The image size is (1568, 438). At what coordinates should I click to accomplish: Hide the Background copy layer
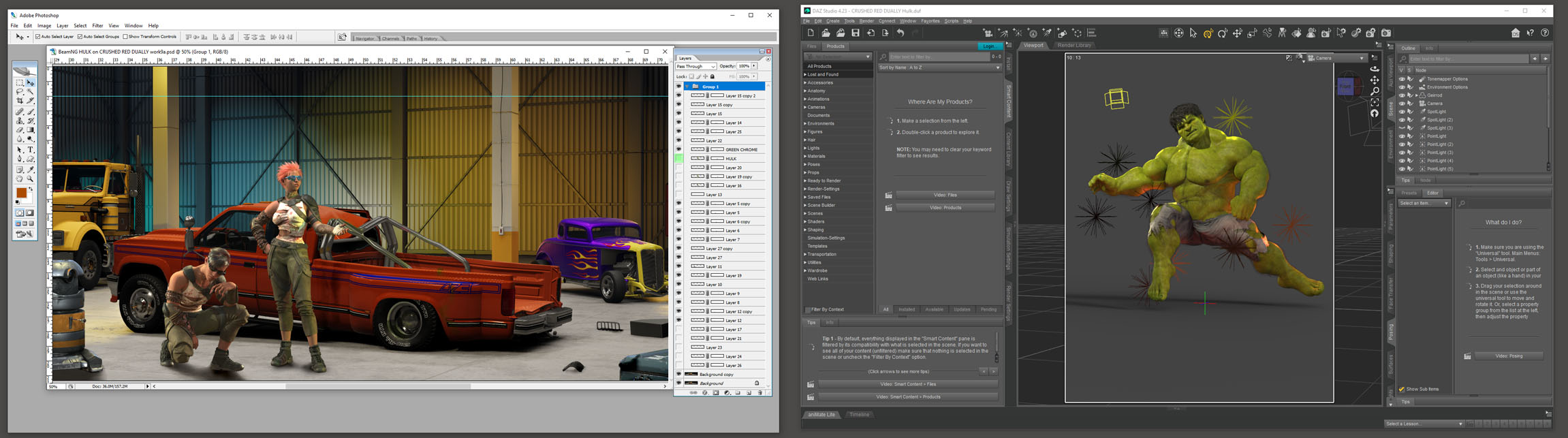pyautogui.click(x=678, y=374)
